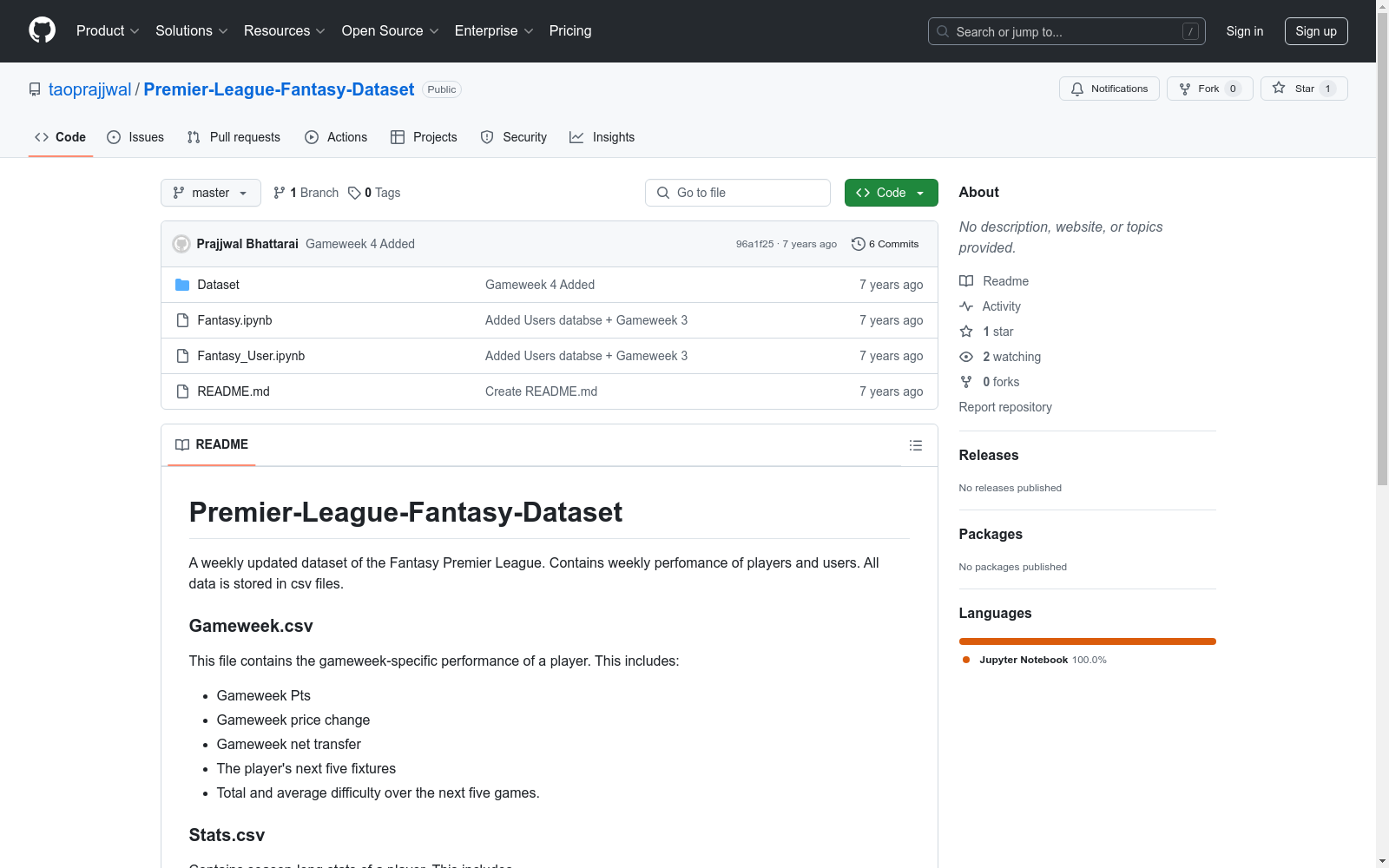Open the Security tab
The width and height of the screenshot is (1389, 868).
[514, 137]
